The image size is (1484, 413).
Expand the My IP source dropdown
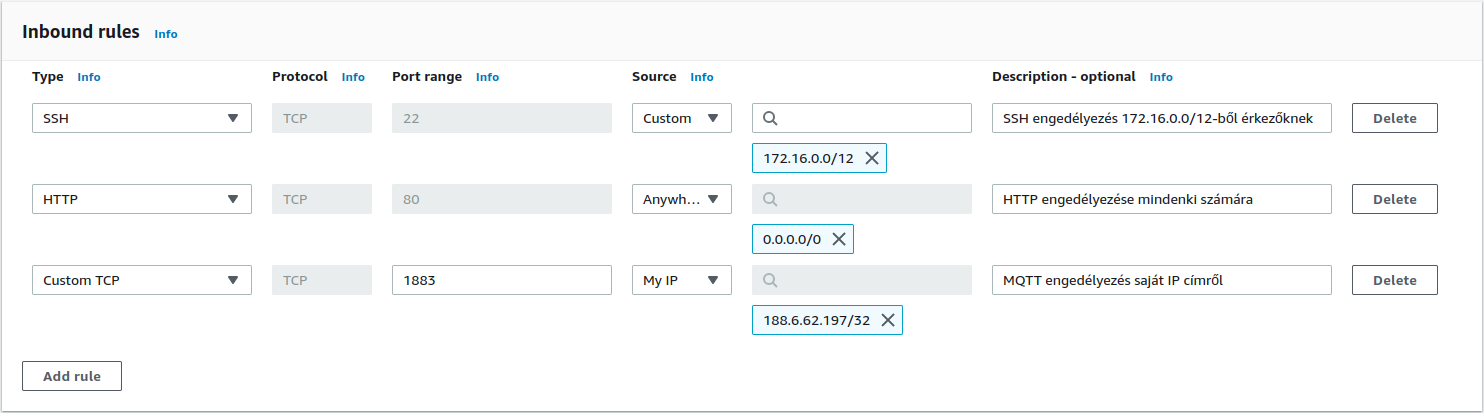[x=681, y=280]
